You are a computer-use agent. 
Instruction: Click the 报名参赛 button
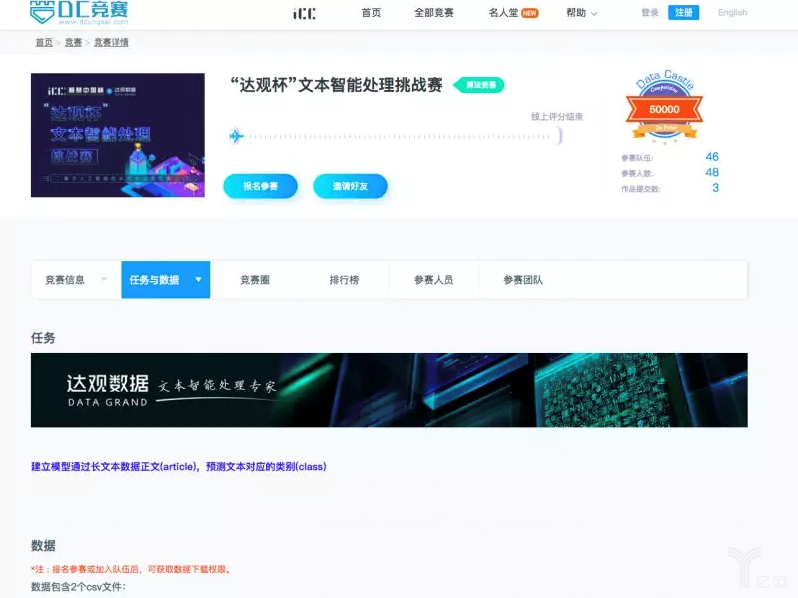pos(261,186)
